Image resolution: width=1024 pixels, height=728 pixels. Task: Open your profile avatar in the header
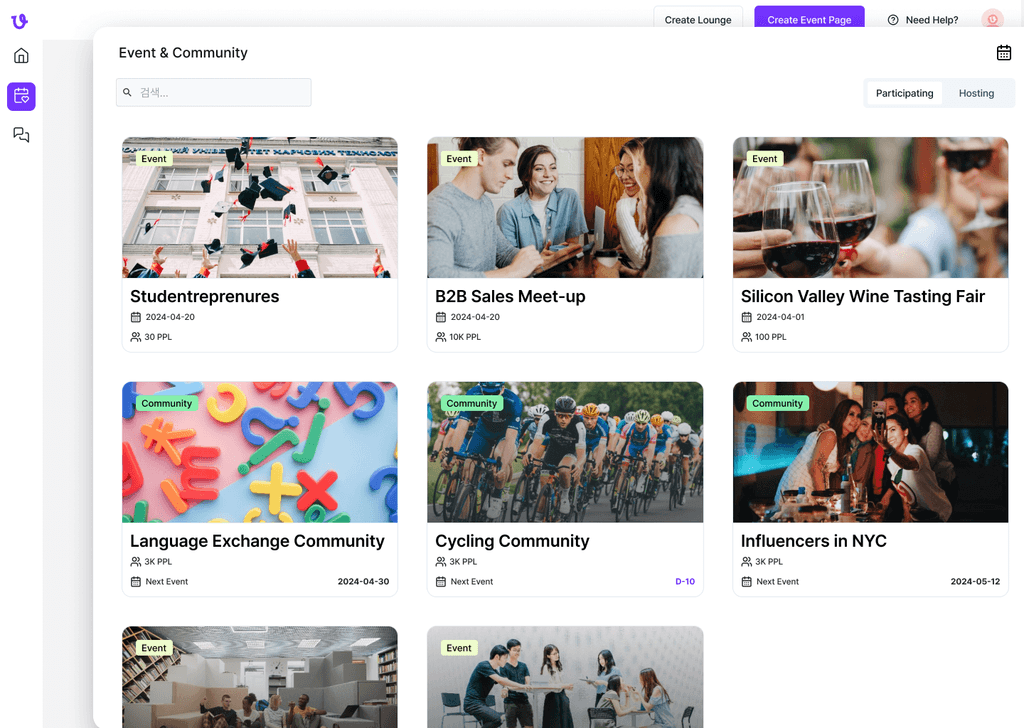tap(992, 19)
